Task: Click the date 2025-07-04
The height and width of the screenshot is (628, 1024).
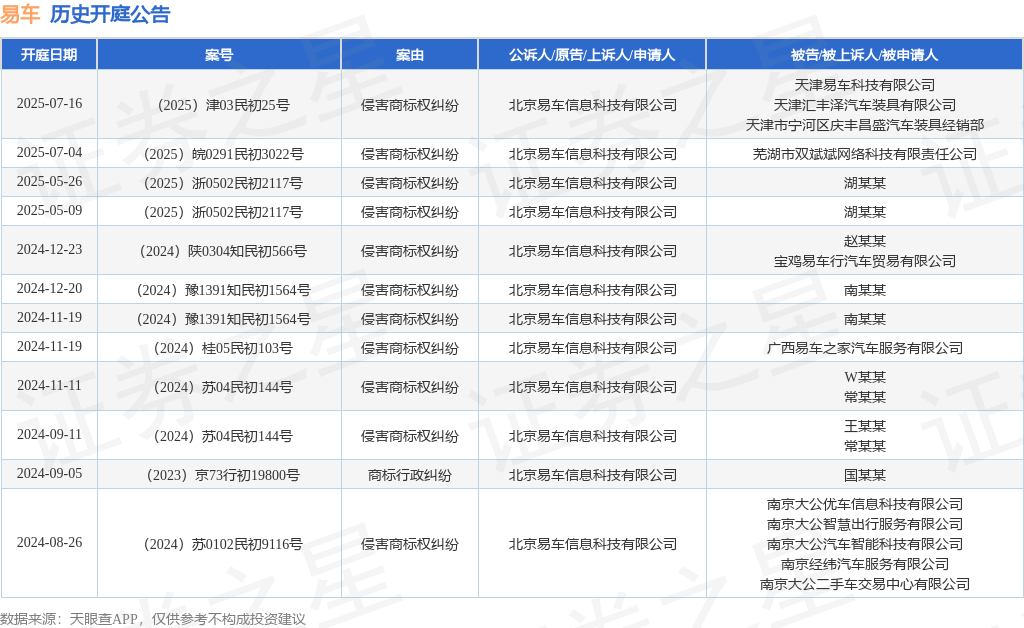Action: pyautogui.click(x=49, y=152)
